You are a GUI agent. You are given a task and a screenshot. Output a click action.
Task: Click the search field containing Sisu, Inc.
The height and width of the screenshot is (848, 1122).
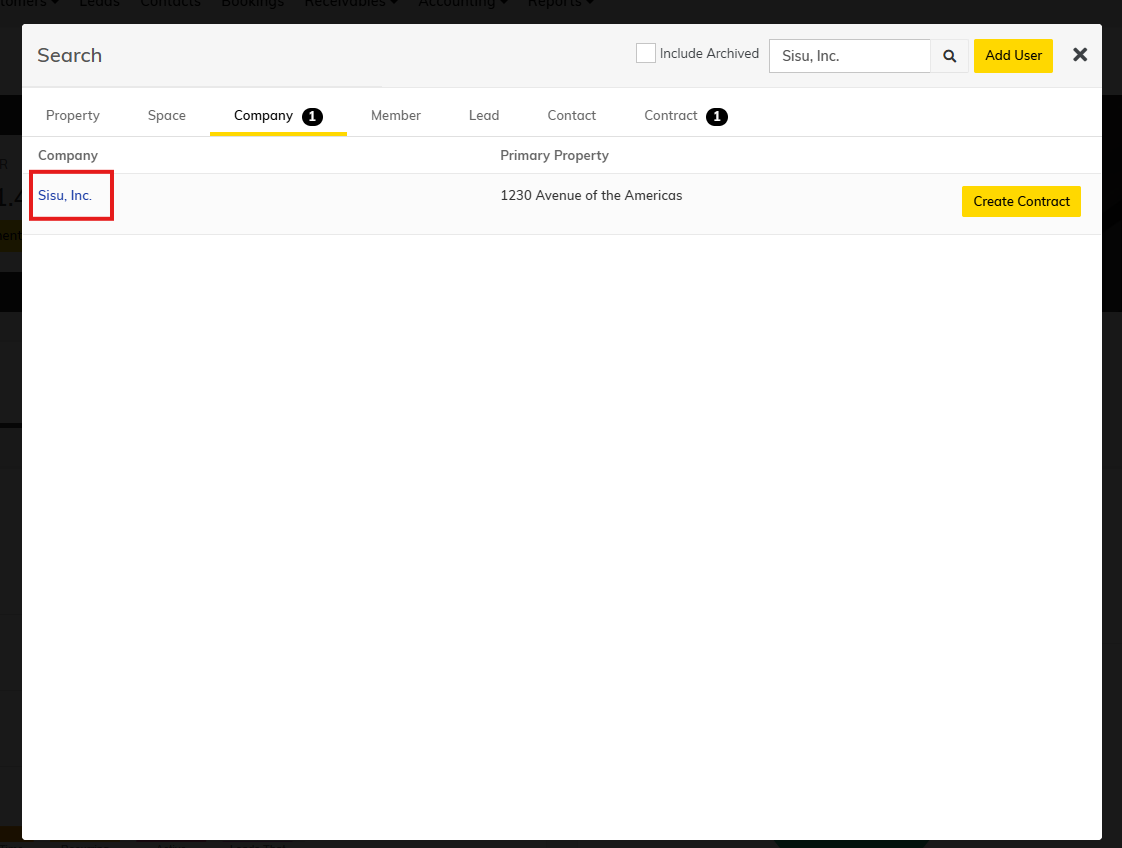[849, 56]
